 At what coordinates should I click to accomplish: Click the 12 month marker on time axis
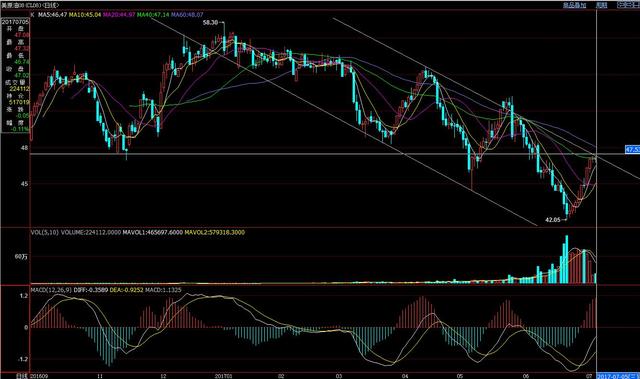pos(163,376)
